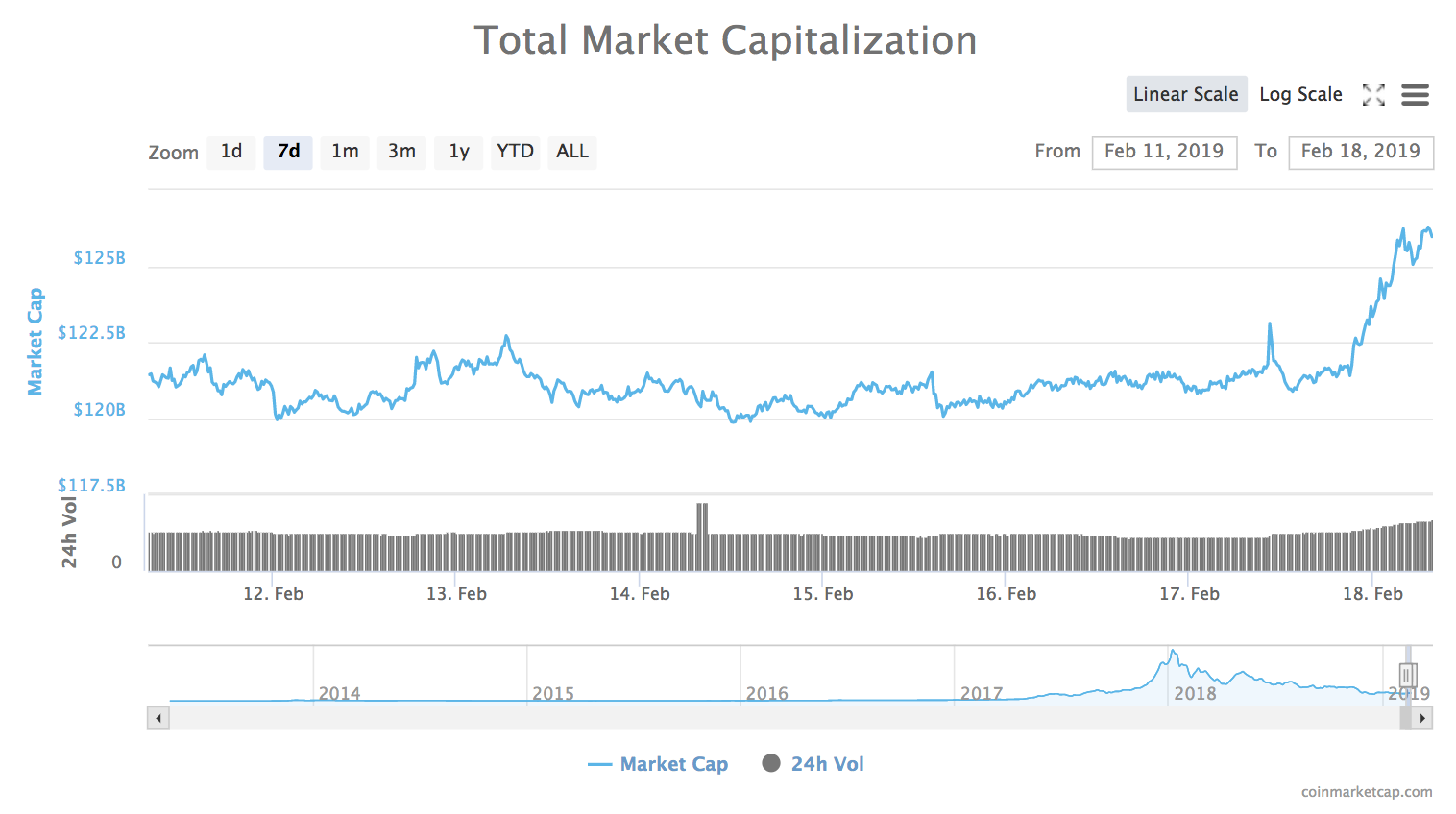Select the 7d zoom tab
This screenshot has width=1456, height=814.
click(x=288, y=152)
